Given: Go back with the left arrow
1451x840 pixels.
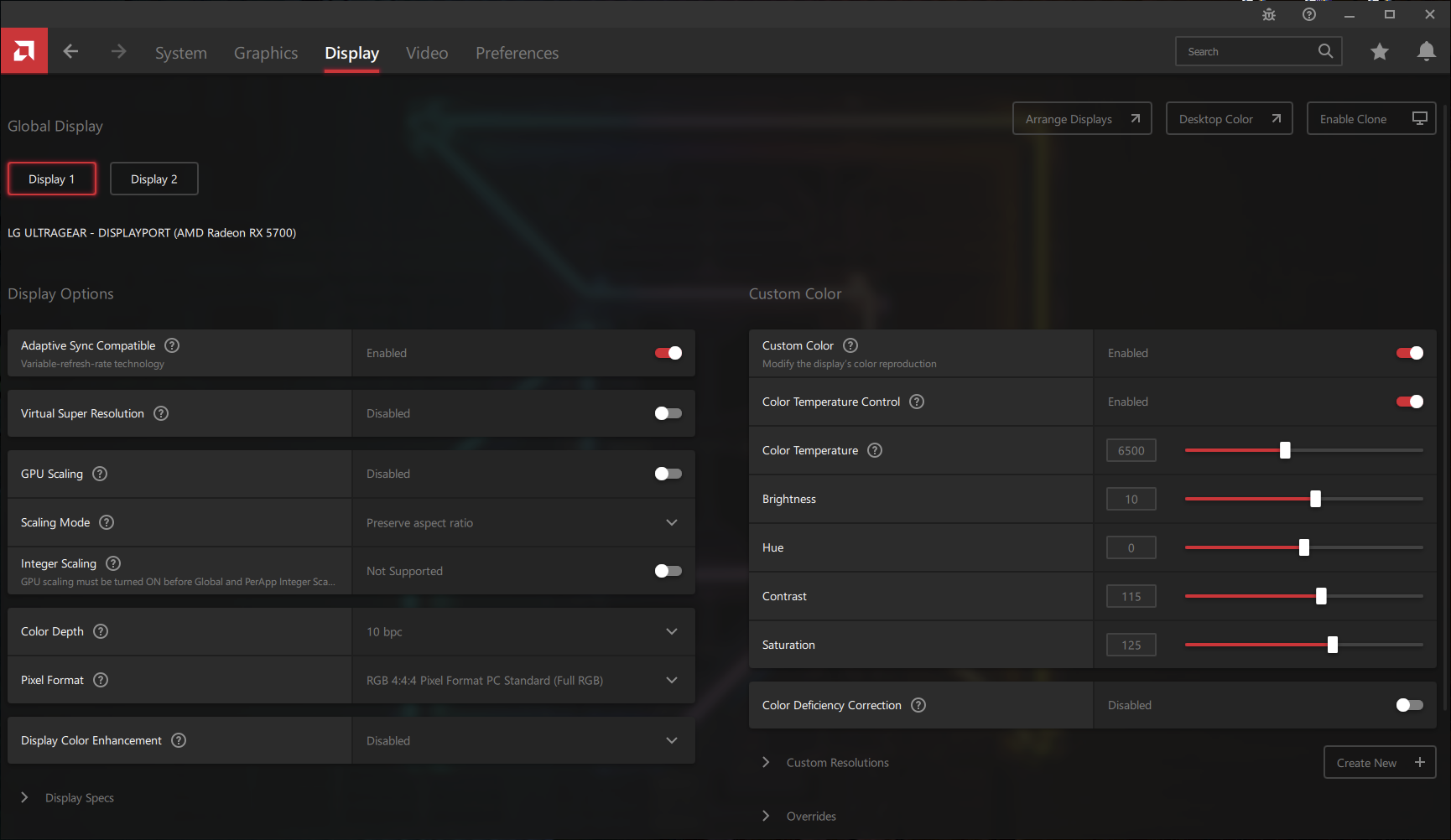Looking at the screenshot, I should click(x=70, y=52).
